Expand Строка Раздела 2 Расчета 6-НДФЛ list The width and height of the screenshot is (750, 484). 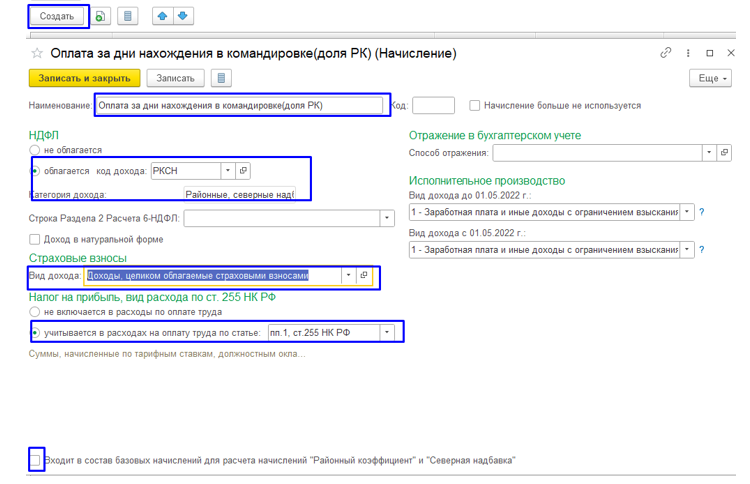tap(386, 219)
